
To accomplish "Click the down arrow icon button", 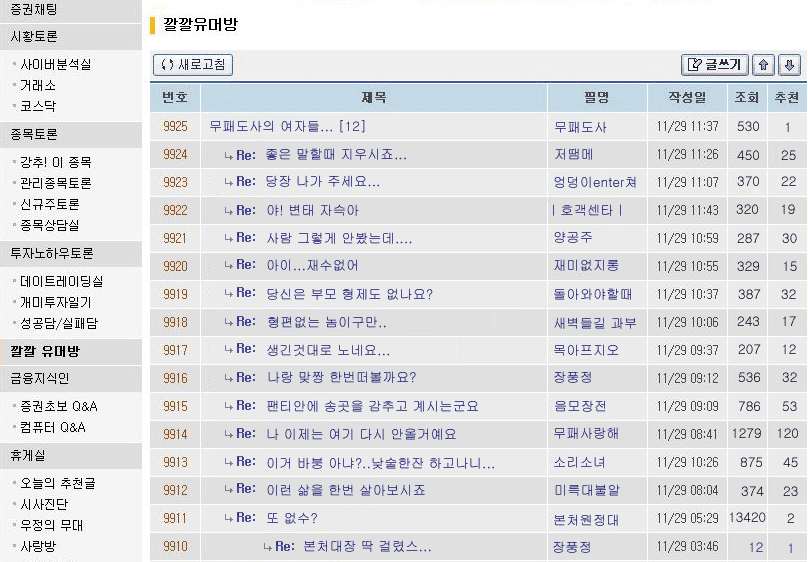I will 789,65.
